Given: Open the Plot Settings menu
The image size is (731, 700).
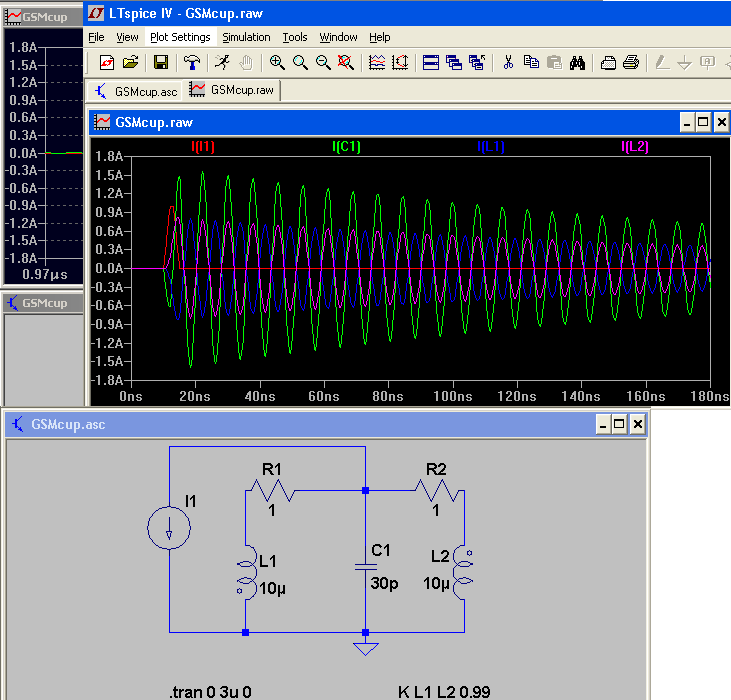Looking at the screenshot, I should pos(180,37).
